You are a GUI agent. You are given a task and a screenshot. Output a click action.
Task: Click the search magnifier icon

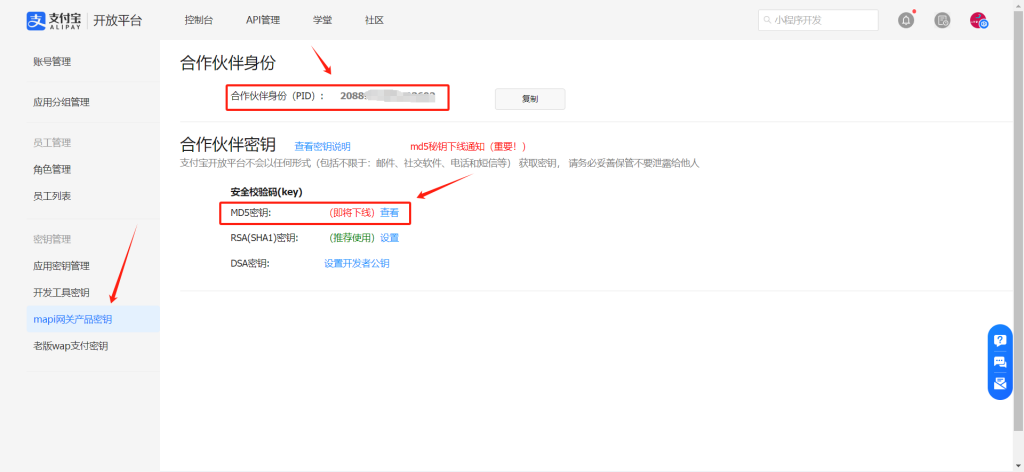[767, 20]
